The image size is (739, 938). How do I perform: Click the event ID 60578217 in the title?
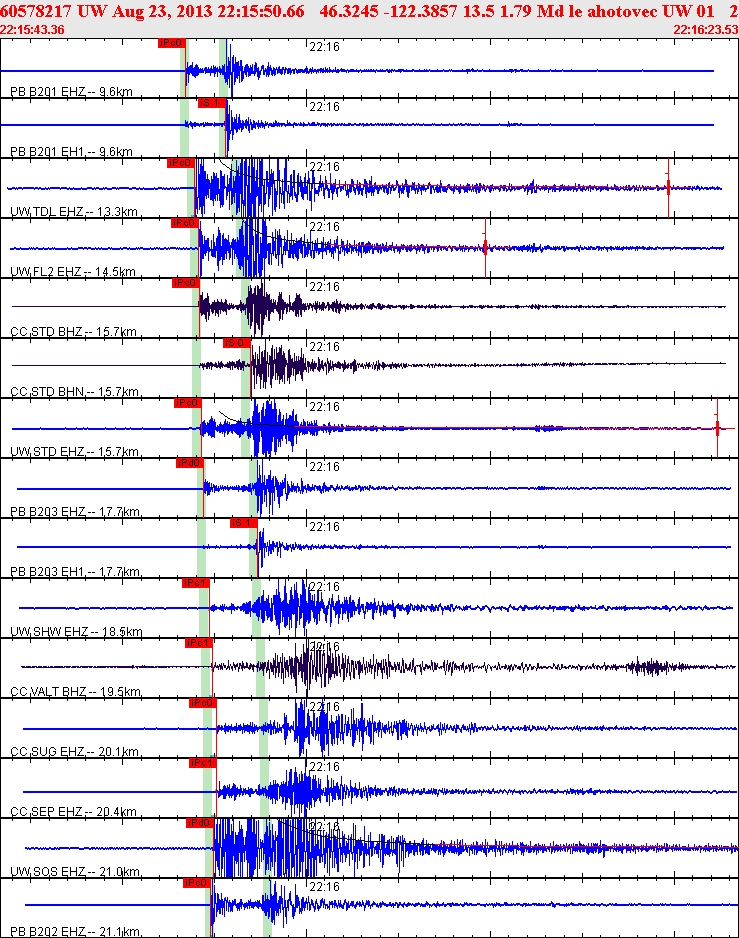click(x=35, y=11)
